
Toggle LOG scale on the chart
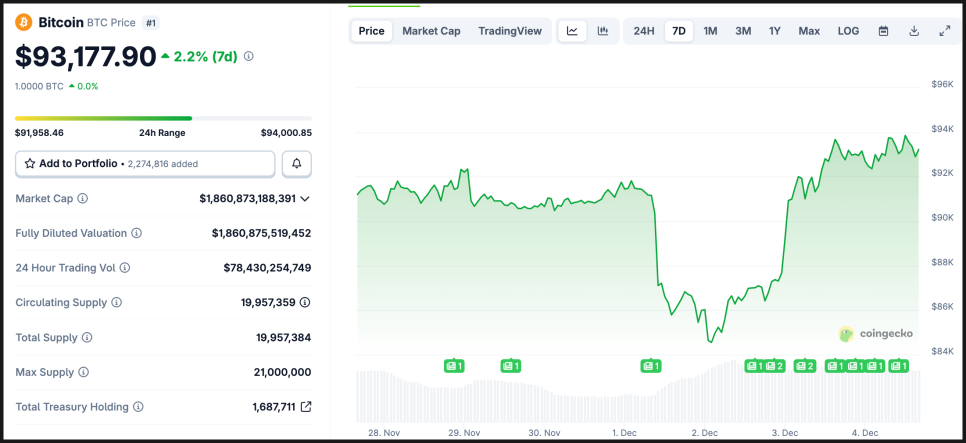click(848, 31)
